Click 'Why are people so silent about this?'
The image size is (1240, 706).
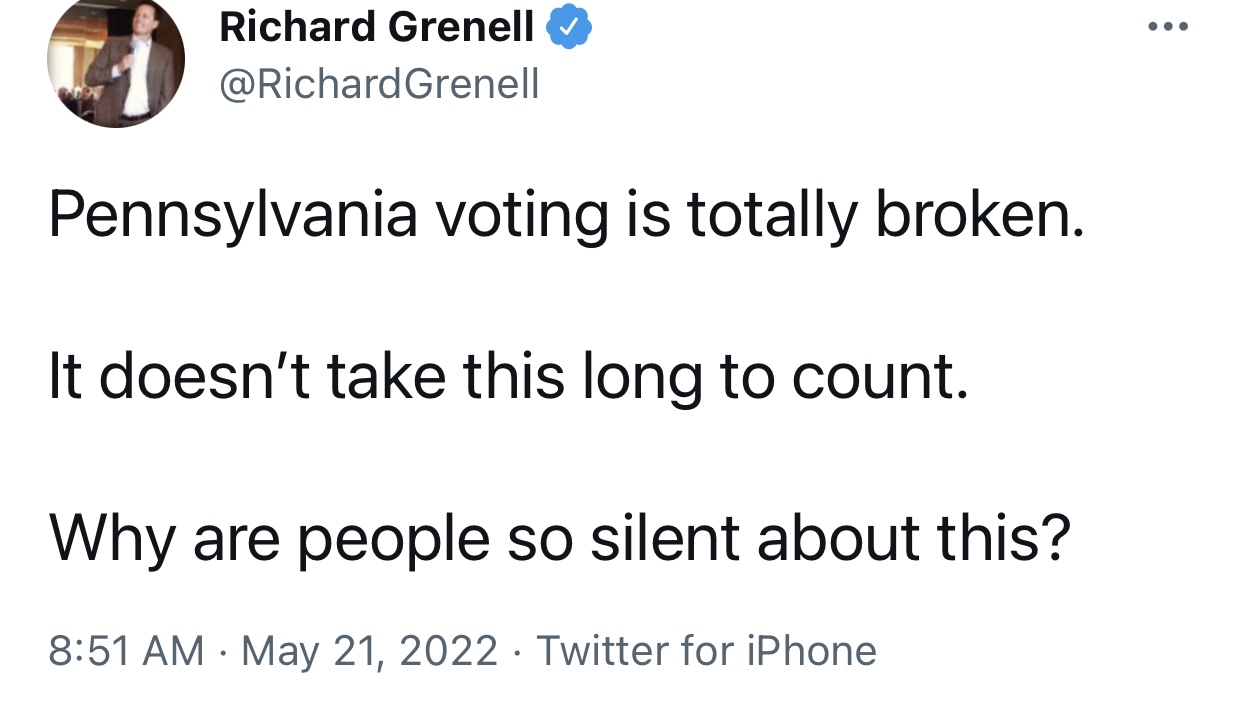pos(560,538)
